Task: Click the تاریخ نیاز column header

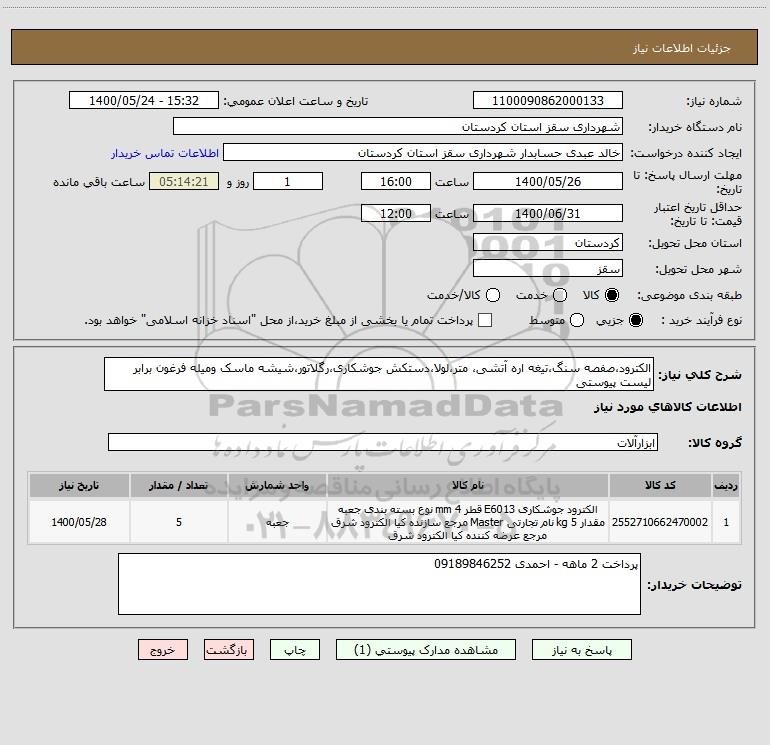Action: point(79,485)
